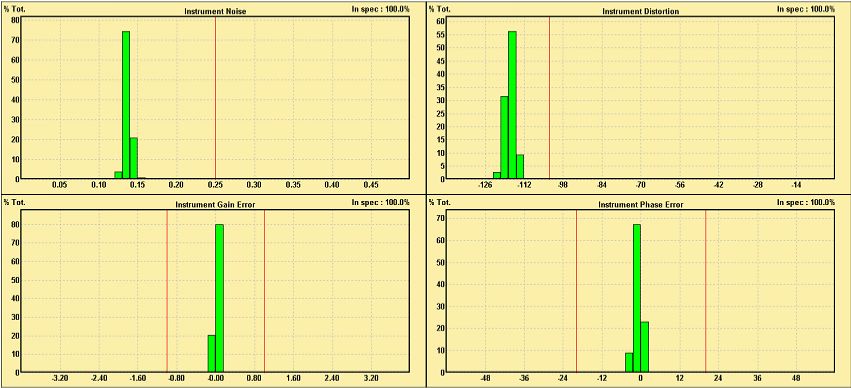Select the Instrument Noise chart title
The width and height of the screenshot is (851, 388).
tap(216, 11)
